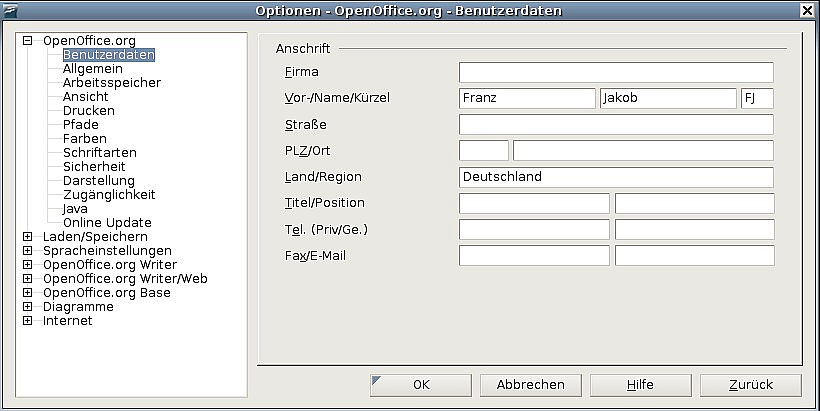Image resolution: width=820 pixels, height=411 pixels.
Task: Open the Sicherheit options page
Action: click(x=93, y=167)
